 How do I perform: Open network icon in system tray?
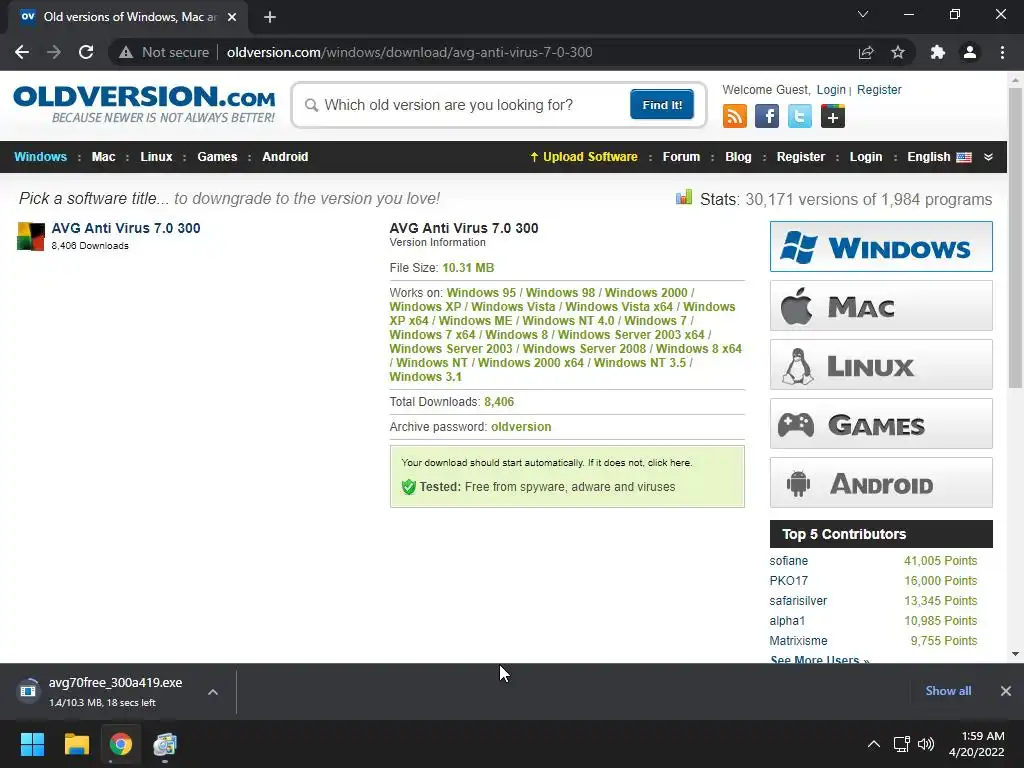[902, 744]
